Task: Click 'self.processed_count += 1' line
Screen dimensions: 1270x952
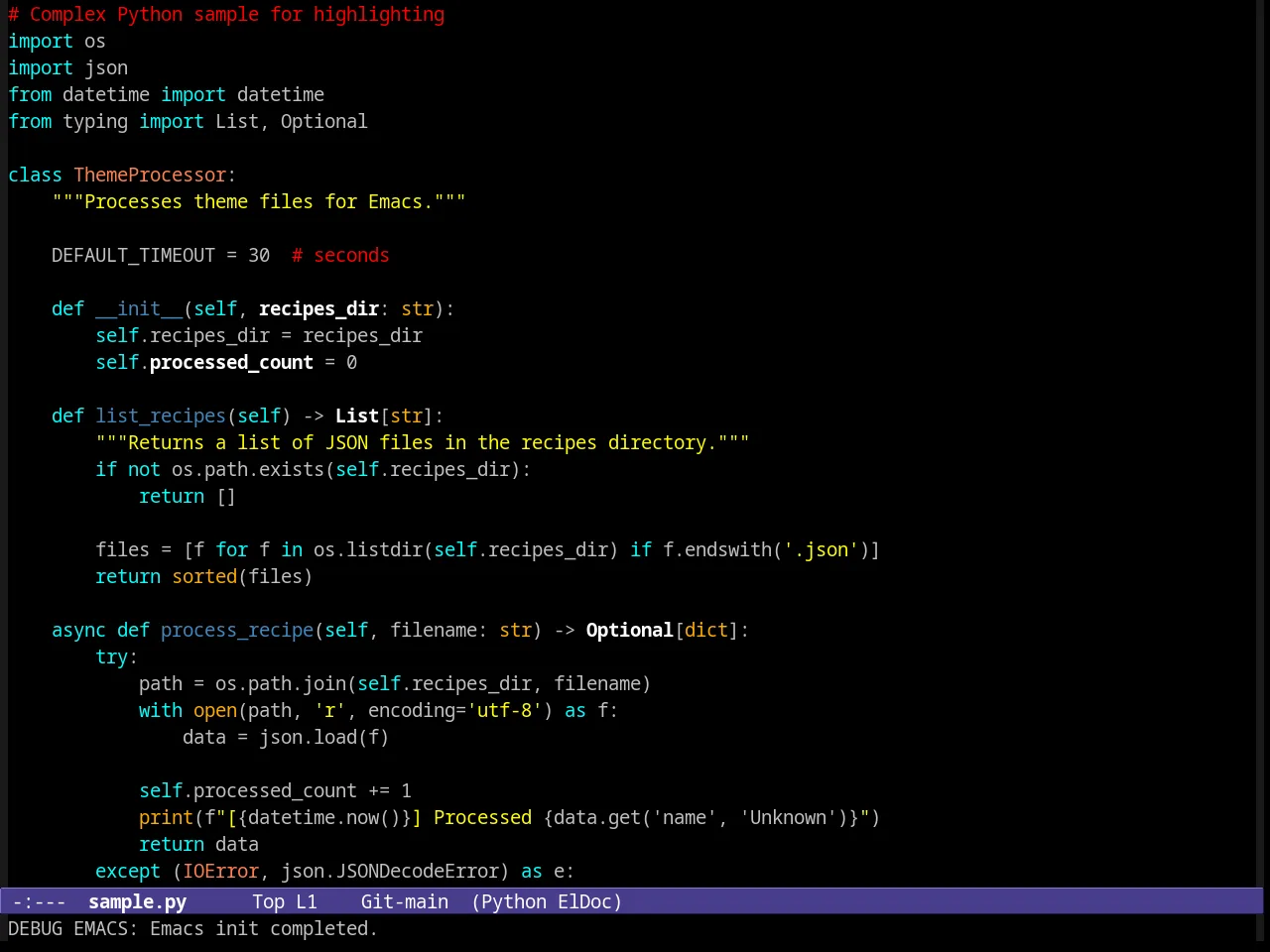Action: 275,790
